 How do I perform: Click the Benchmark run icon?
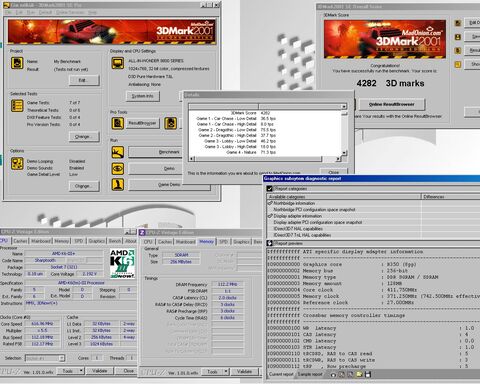(x=118, y=152)
